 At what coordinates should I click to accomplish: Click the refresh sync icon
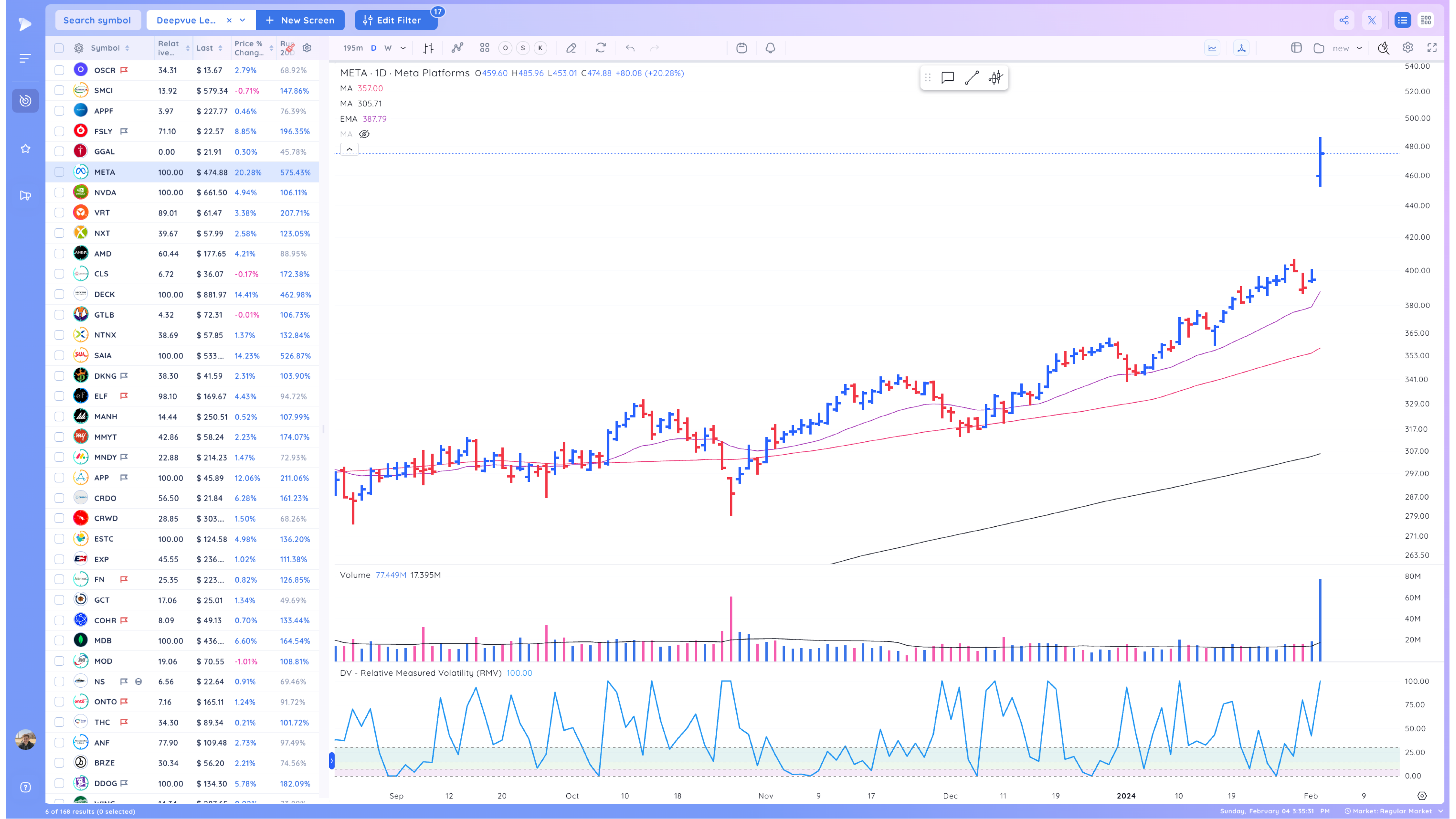coord(601,48)
